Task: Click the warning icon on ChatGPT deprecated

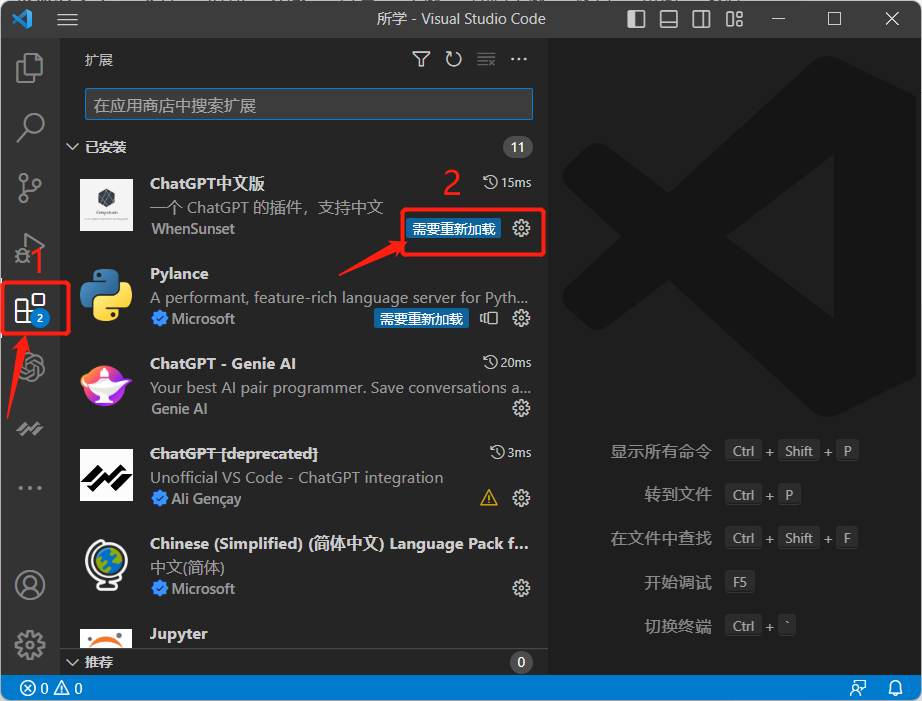Action: click(x=489, y=498)
